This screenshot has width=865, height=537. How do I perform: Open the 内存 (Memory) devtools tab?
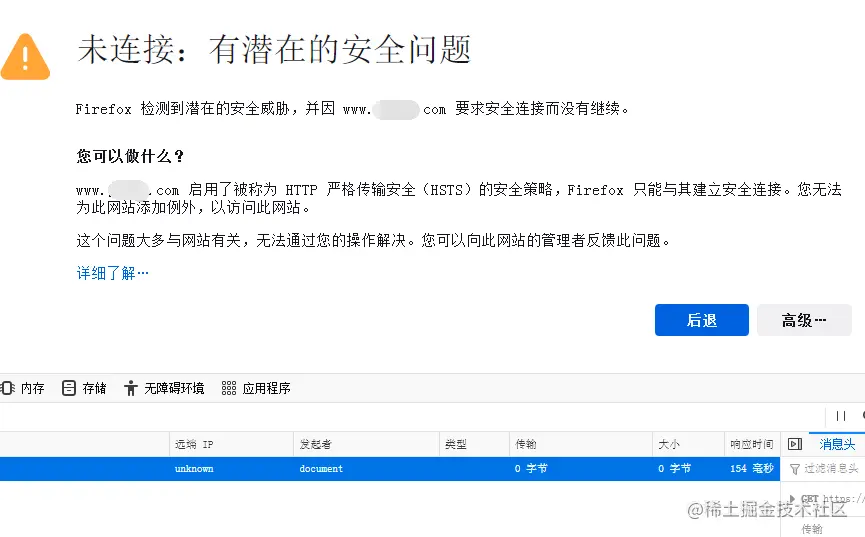pos(23,389)
